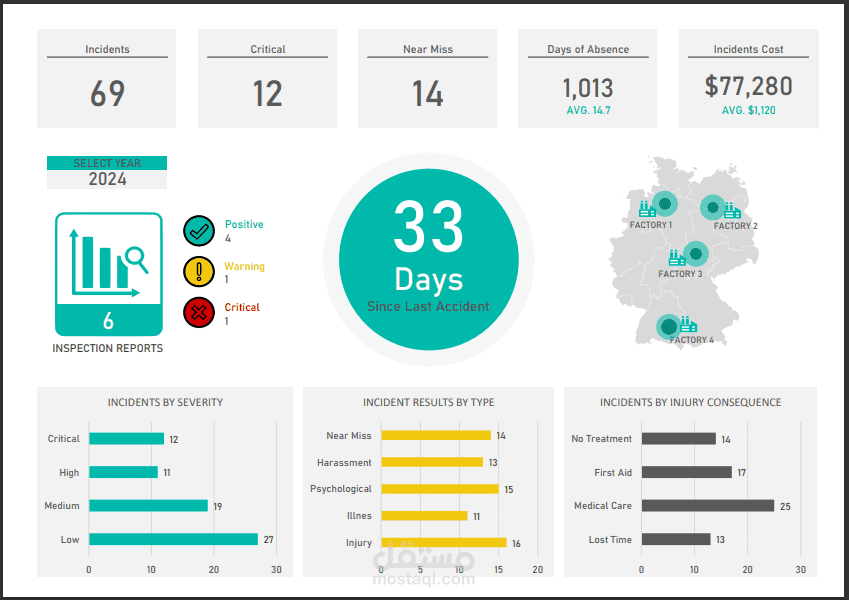Open the Inspection Reports chart icon

(108, 274)
